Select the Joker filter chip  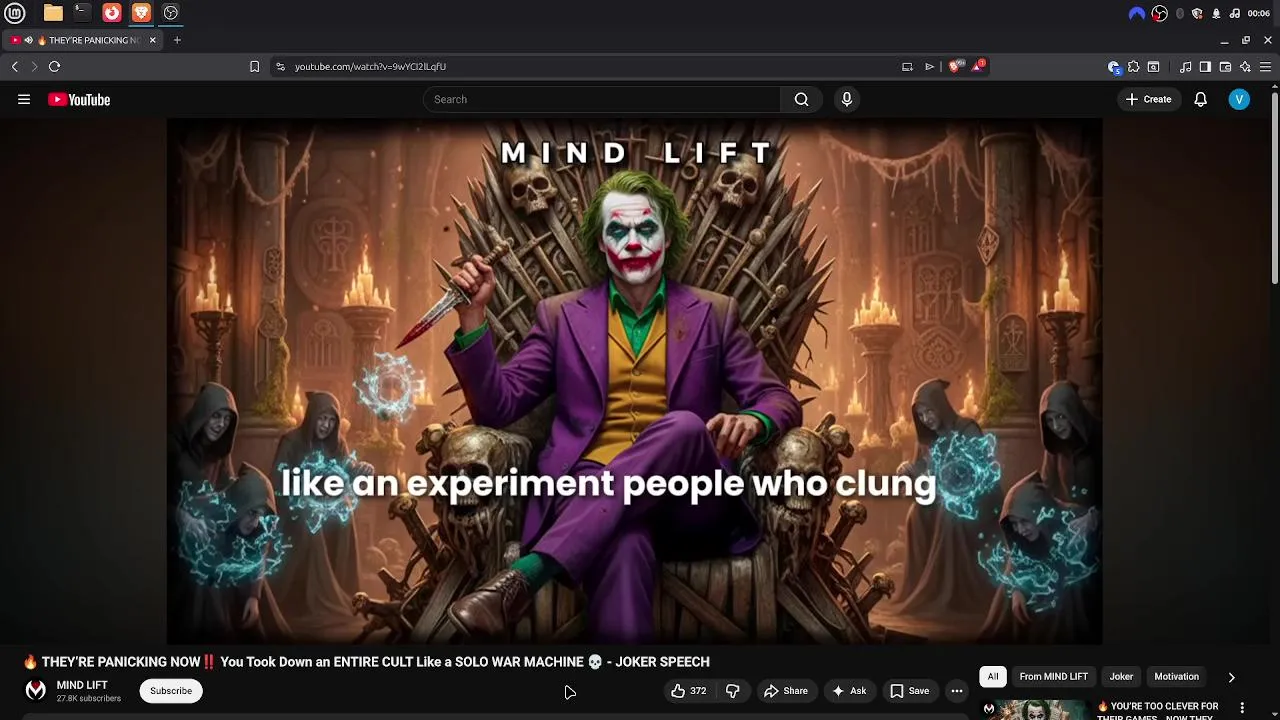pos(1121,677)
